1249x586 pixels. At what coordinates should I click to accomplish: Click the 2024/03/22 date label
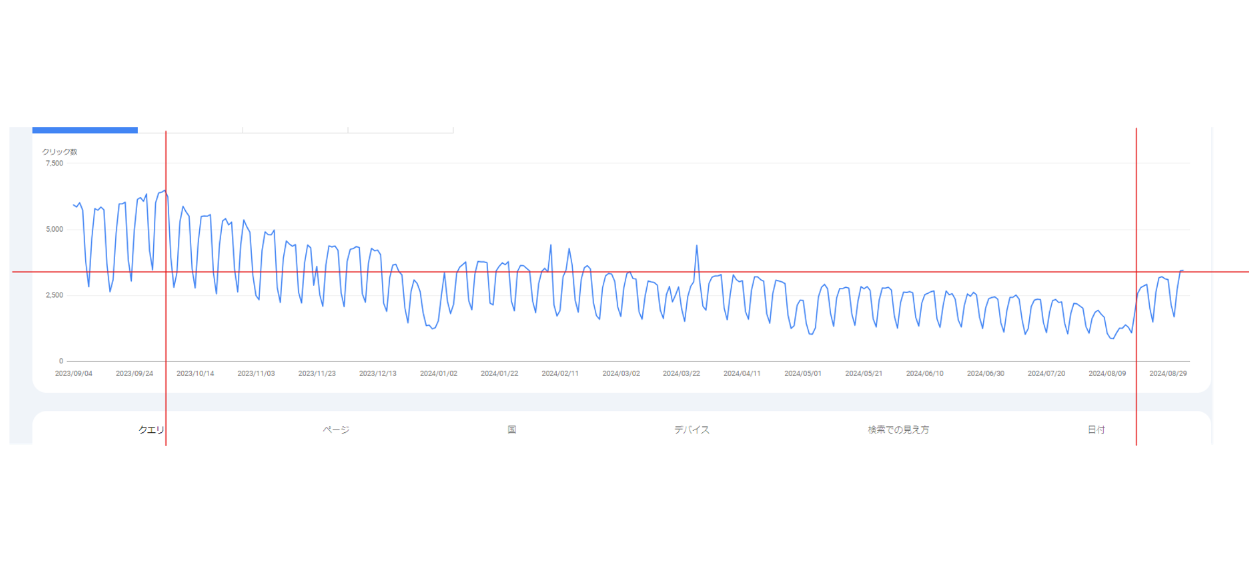tap(682, 373)
